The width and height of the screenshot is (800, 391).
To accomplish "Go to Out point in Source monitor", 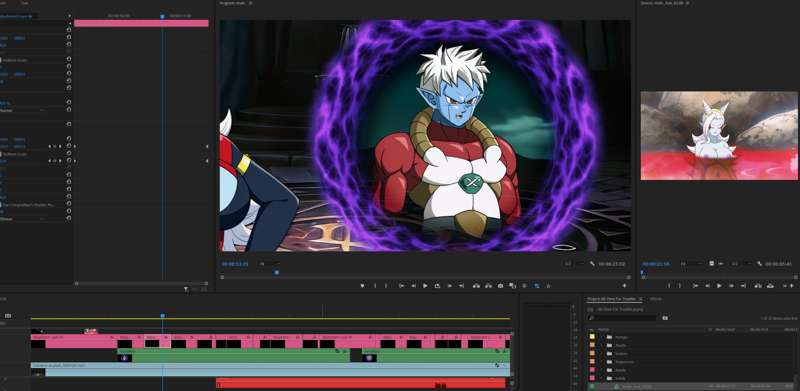I will click(742, 286).
